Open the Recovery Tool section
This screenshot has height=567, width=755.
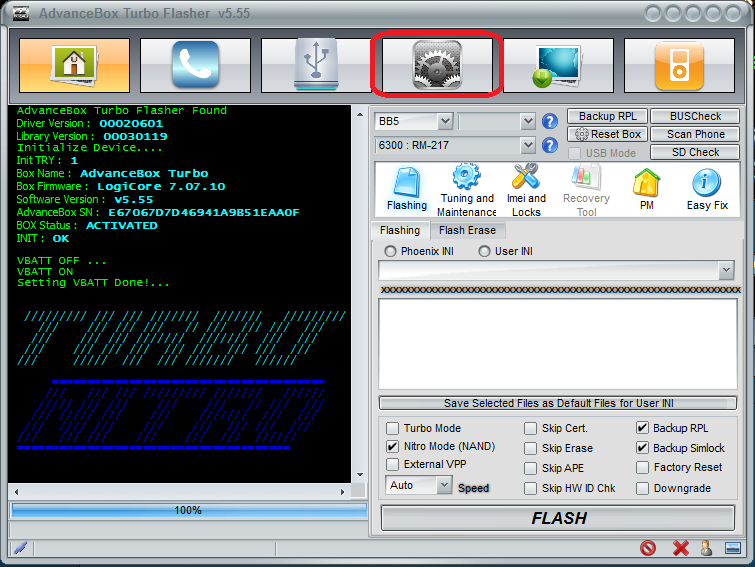coord(586,189)
